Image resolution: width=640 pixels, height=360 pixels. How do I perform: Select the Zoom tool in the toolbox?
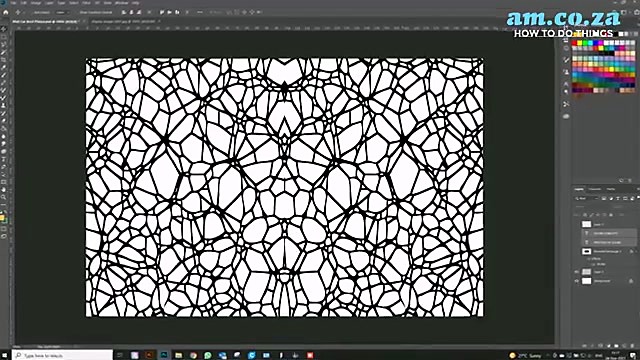(4, 197)
